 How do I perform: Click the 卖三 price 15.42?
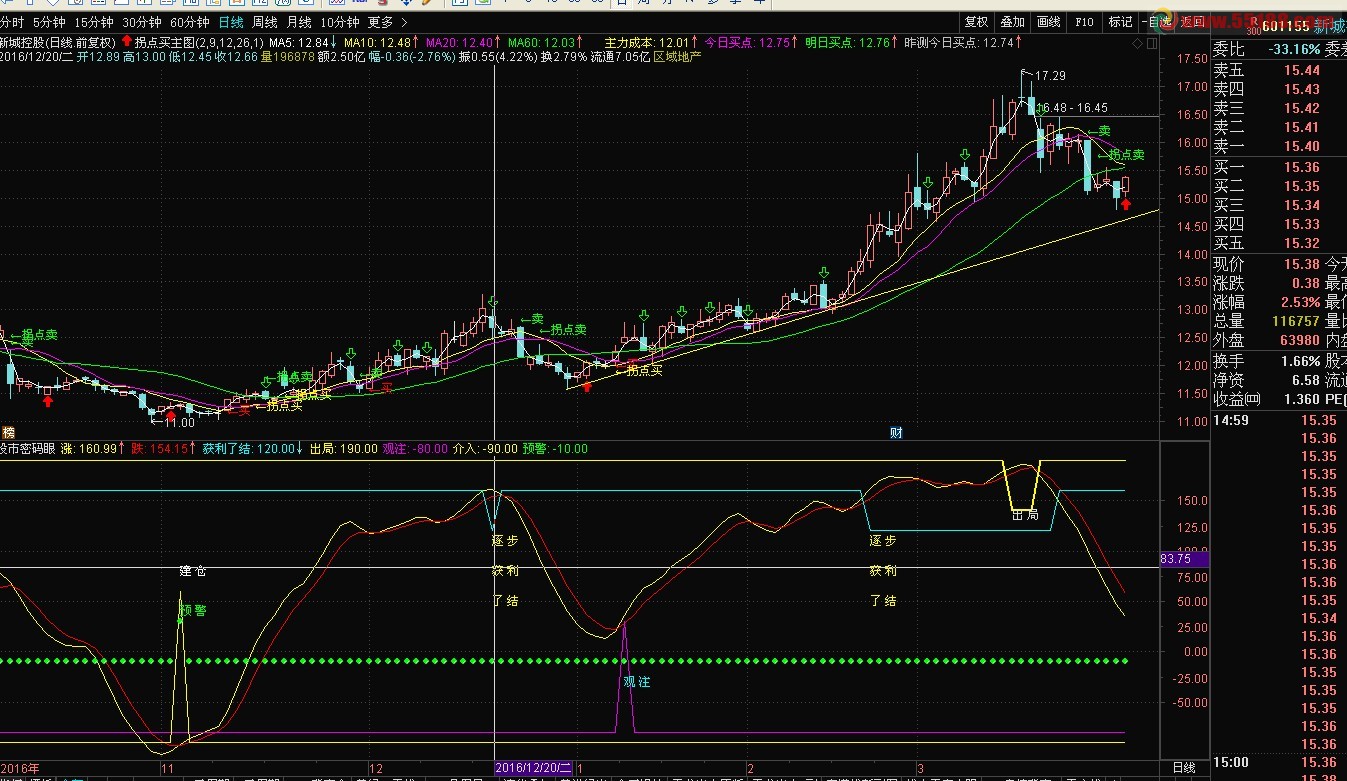(1302, 108)
